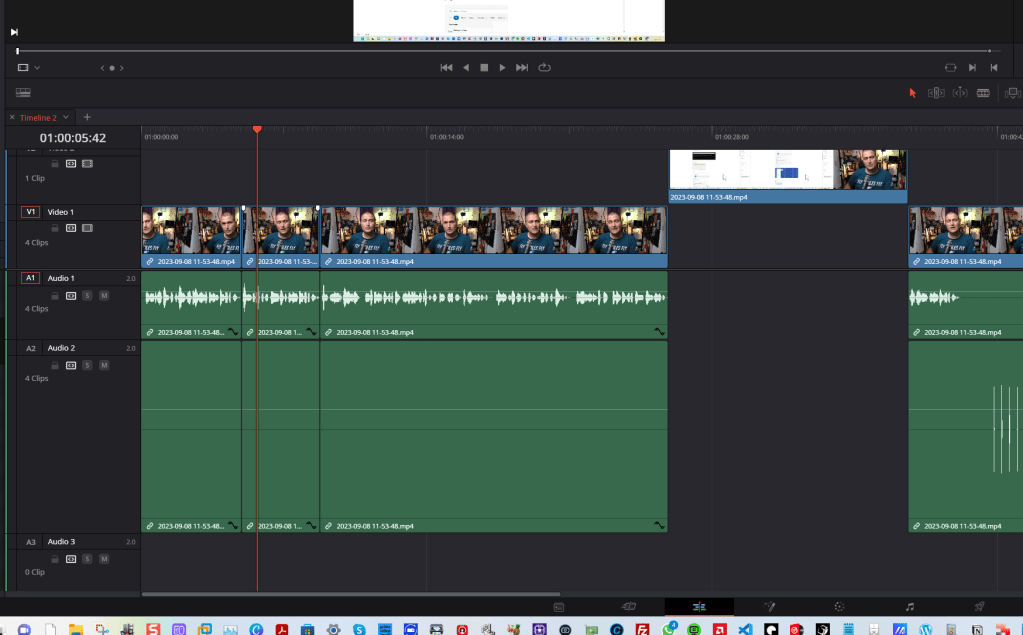Click the A2 track label
Screen dimensions: 1023x635
(x=31, y=348)
